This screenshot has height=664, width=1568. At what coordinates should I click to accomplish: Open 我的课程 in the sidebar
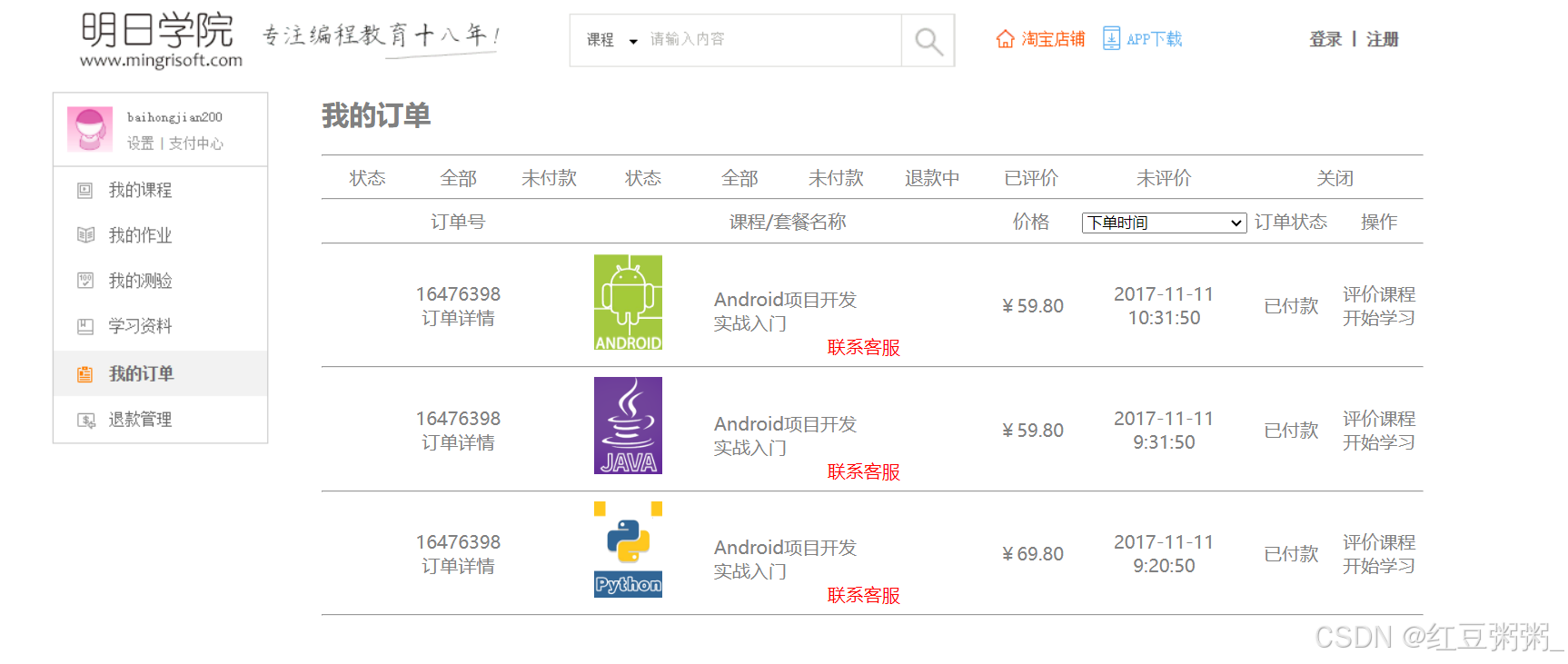[140, 190]
